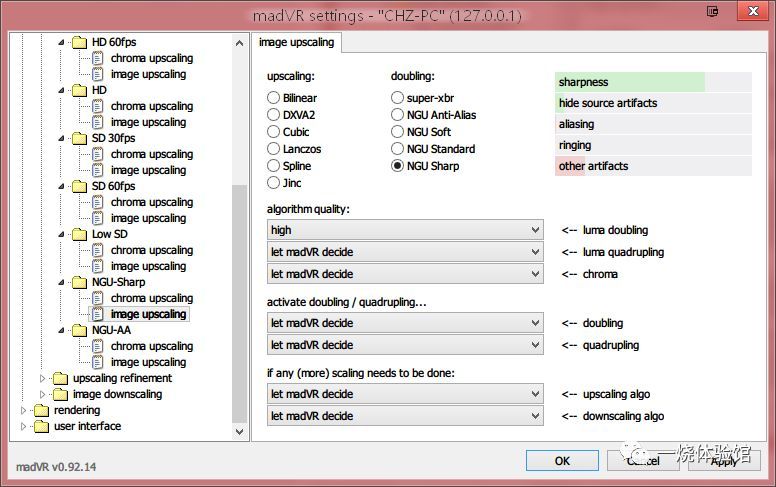Close the madVR settings window
The height and width of the screenshot is (487, 776).
[753, 11]
